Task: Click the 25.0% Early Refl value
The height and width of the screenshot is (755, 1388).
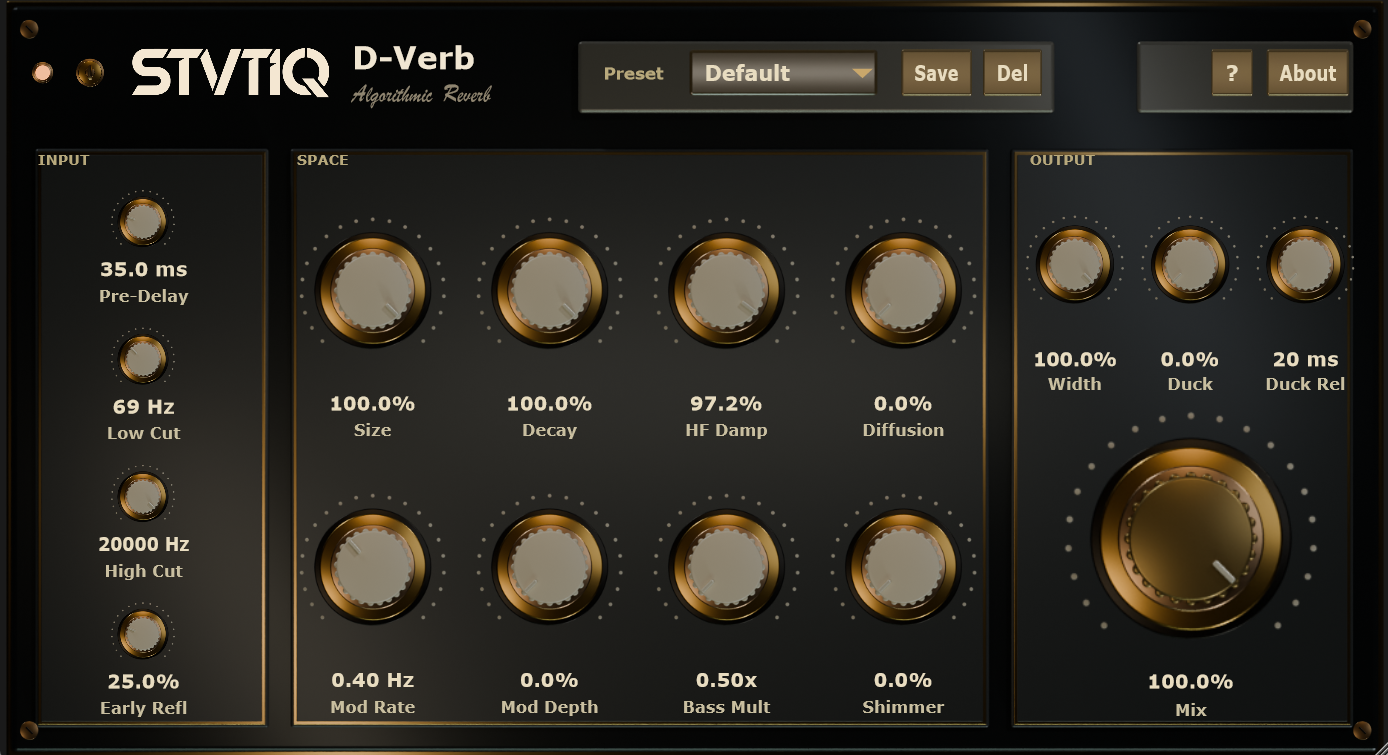Action: [x=143, y=682]
